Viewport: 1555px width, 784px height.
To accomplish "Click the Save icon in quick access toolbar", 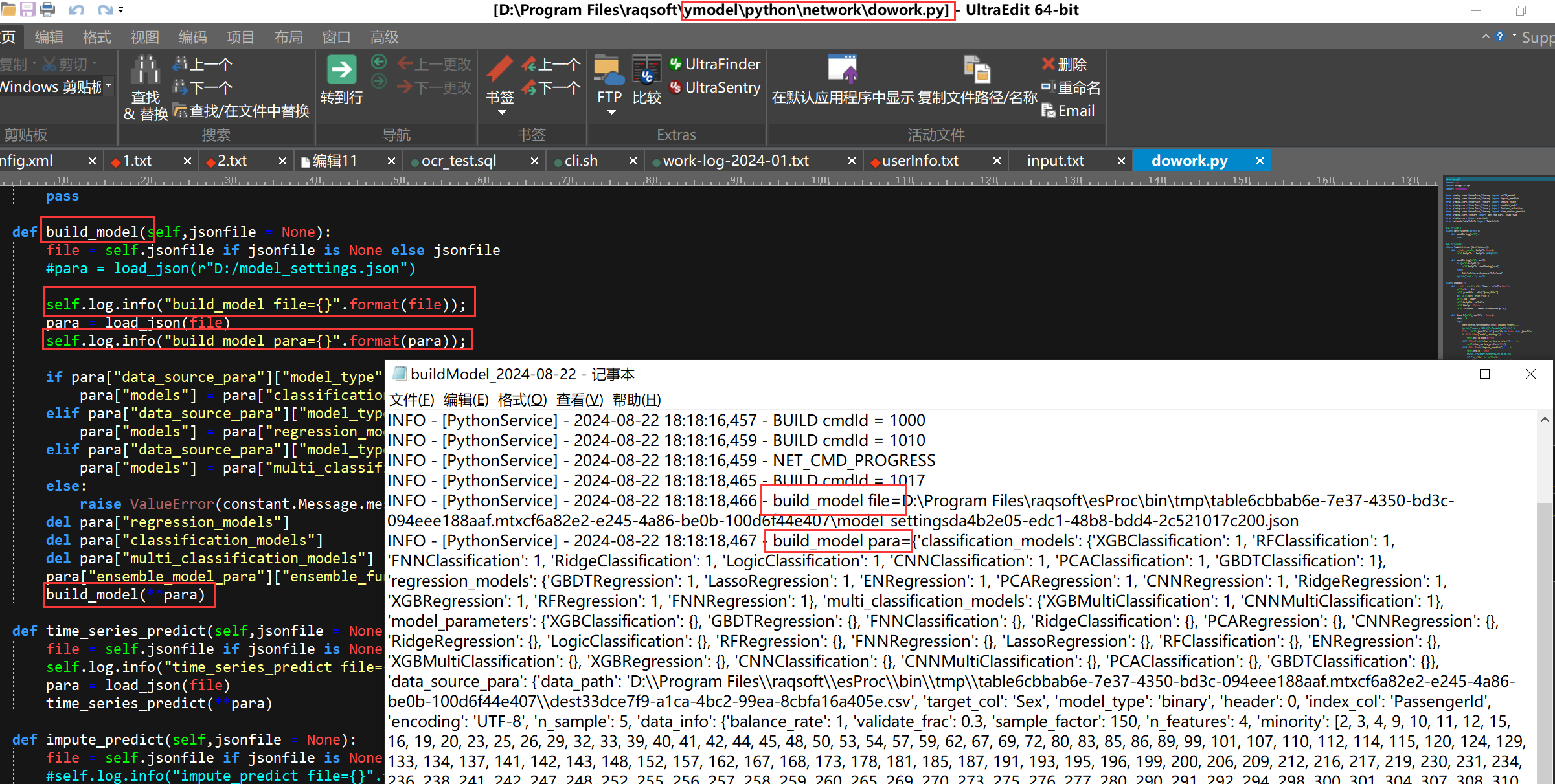I will point(27,9).
